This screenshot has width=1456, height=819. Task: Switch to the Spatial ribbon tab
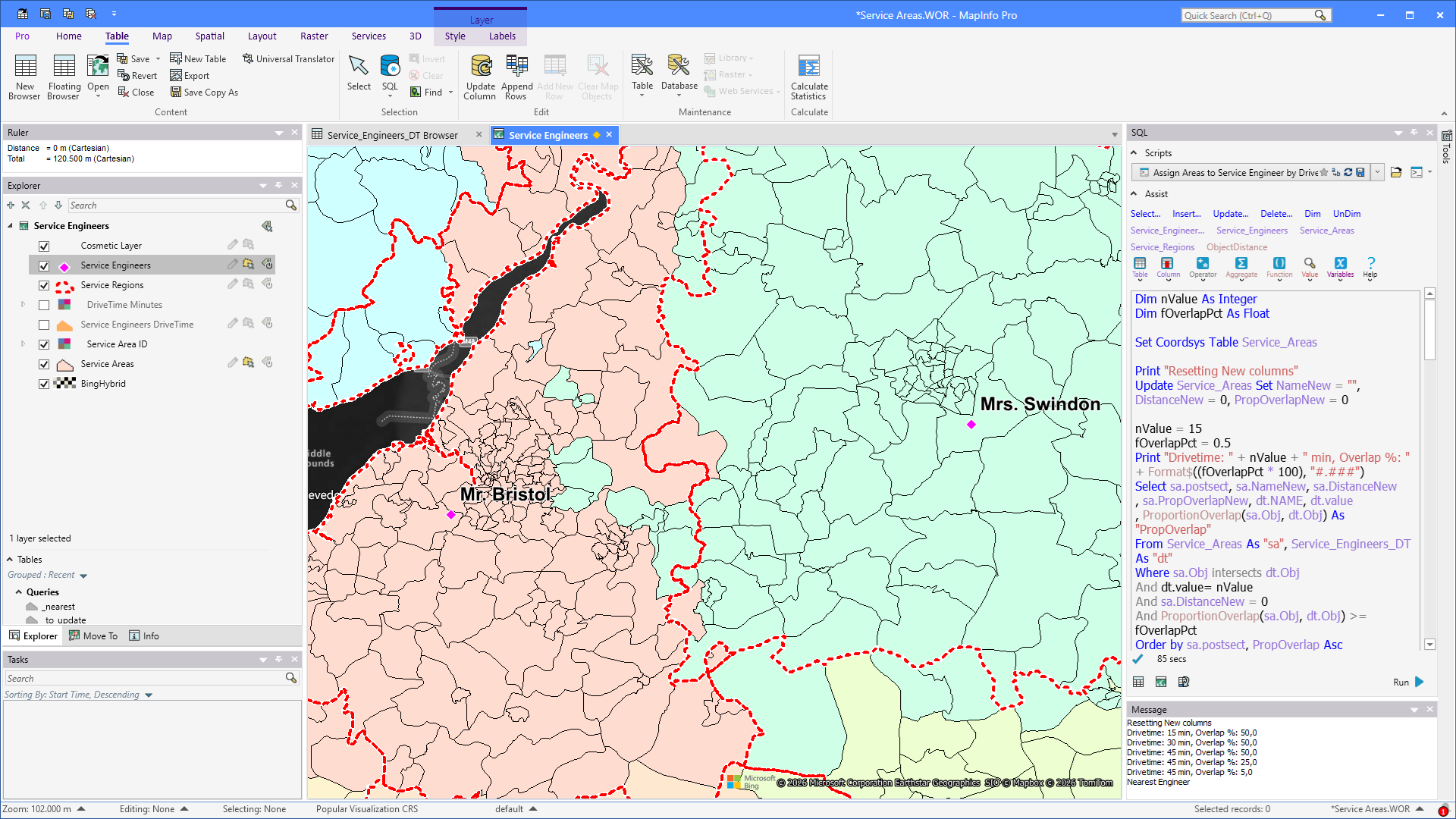point(209,36)
